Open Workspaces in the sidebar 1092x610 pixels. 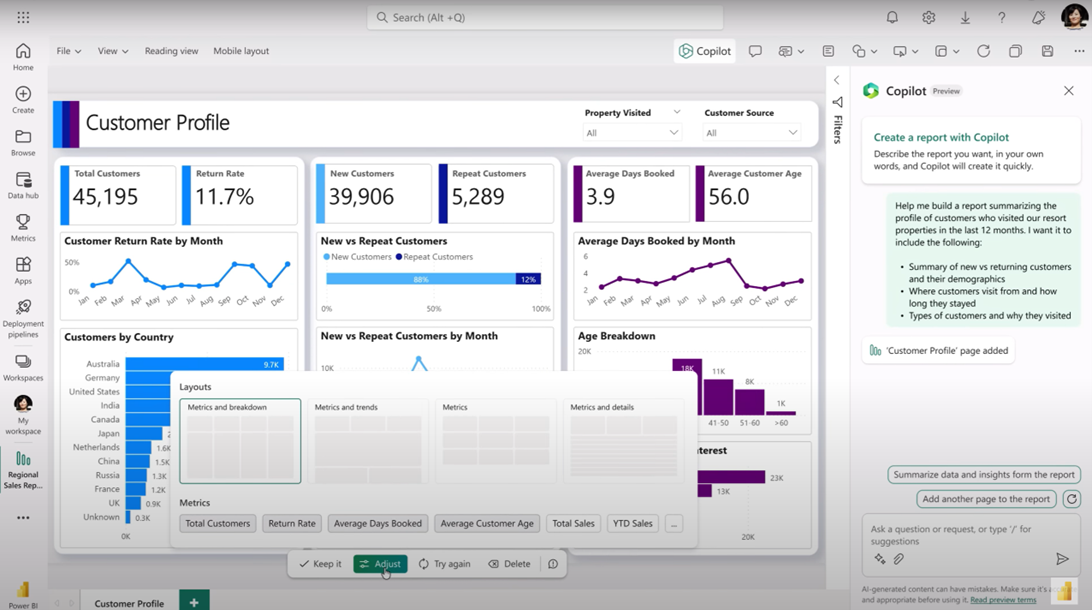23,368
